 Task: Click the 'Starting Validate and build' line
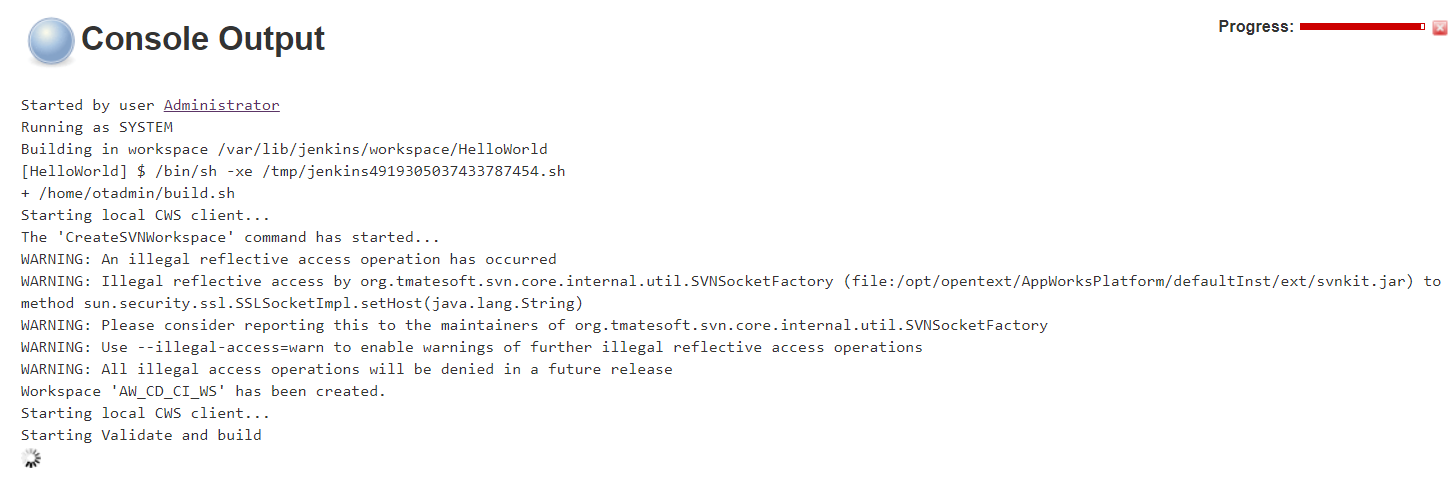[x=141, y=435]
